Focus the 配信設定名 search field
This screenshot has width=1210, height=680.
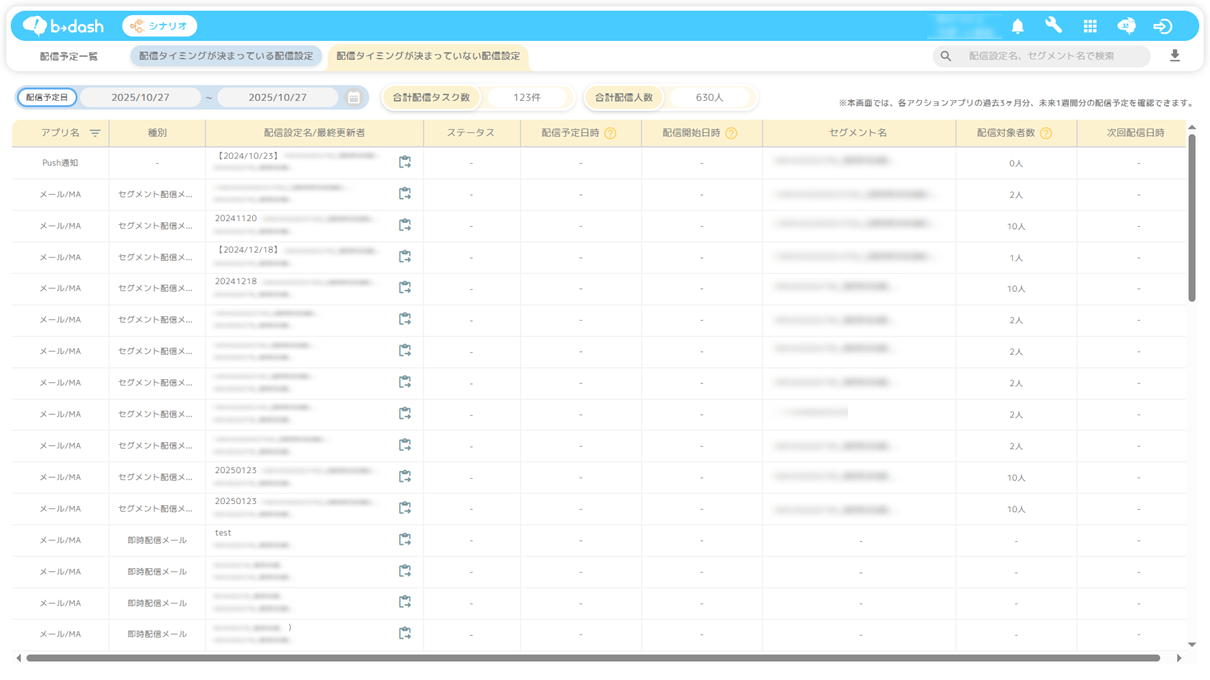click(1050, 56)
